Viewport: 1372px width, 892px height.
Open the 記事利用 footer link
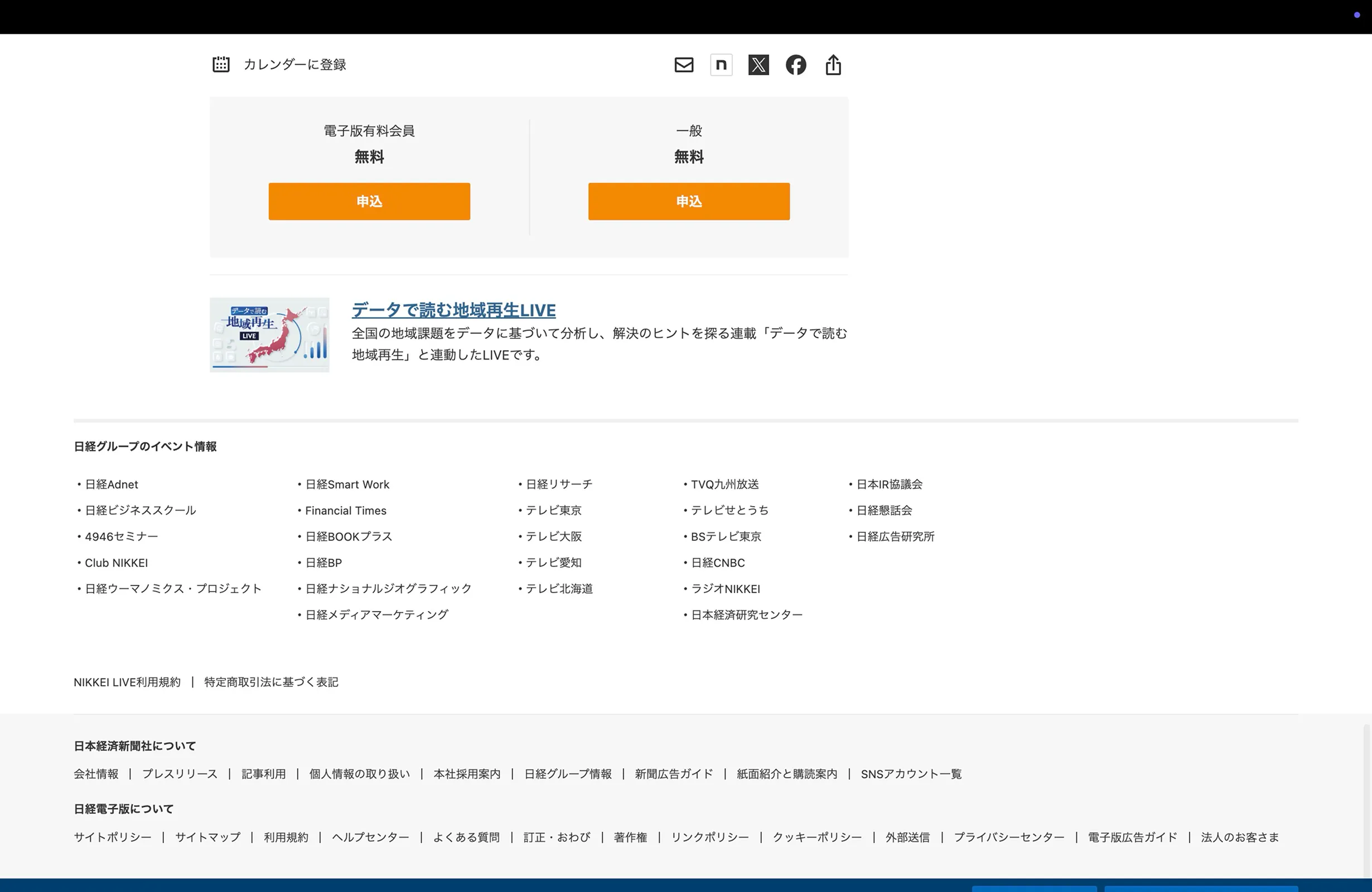[x=263, y=774]
